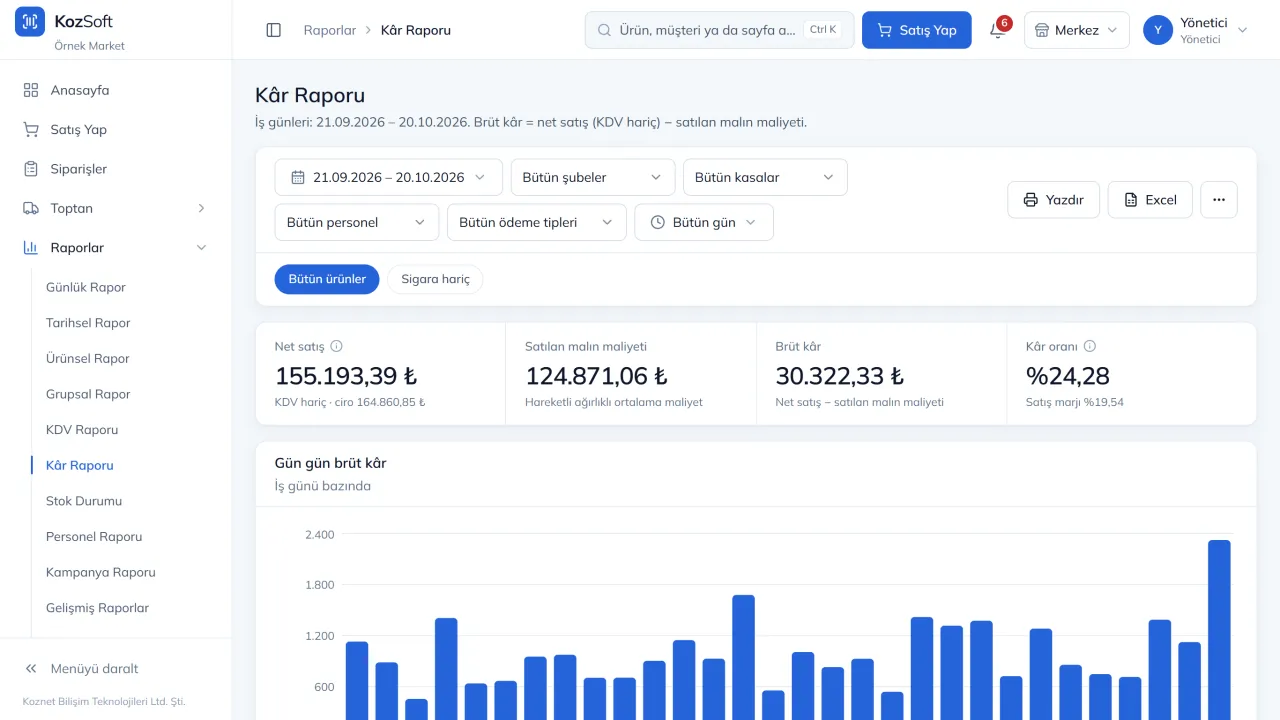
Task: Click the Raporlar breadcrumb link
Action: pos(330,30)
